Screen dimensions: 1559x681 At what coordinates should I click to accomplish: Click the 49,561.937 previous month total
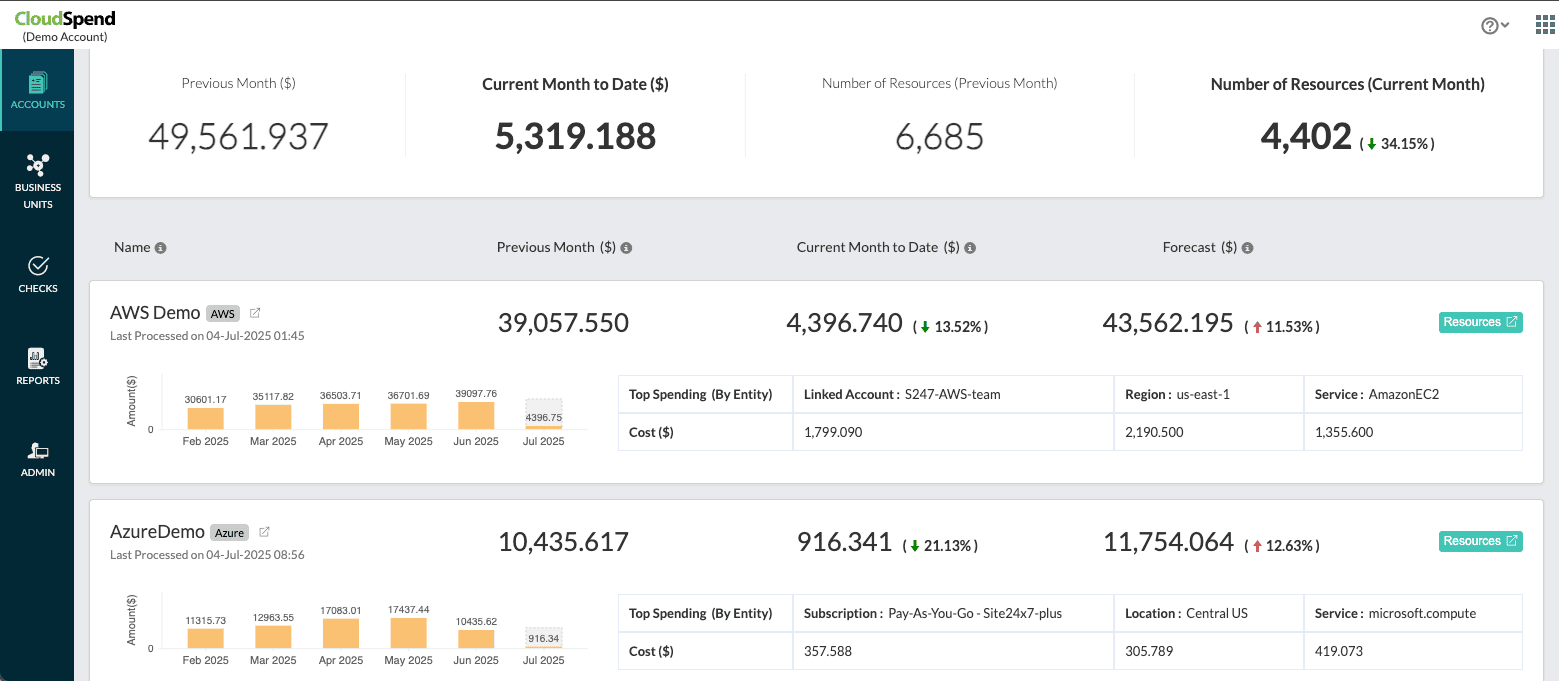(239, 136)
